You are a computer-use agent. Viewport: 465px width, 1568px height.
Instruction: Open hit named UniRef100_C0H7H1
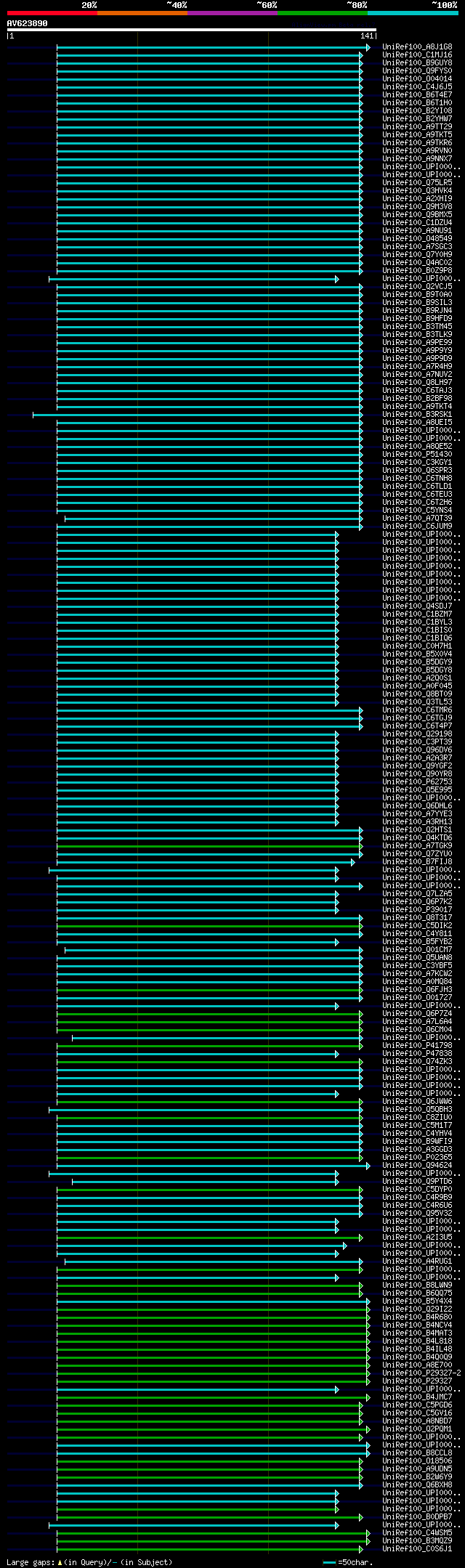[417, 646]
